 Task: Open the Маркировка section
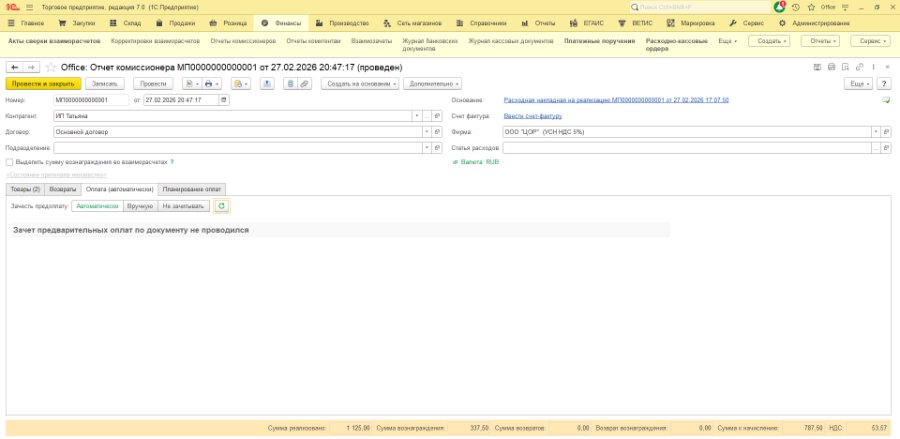coord(691,23)
